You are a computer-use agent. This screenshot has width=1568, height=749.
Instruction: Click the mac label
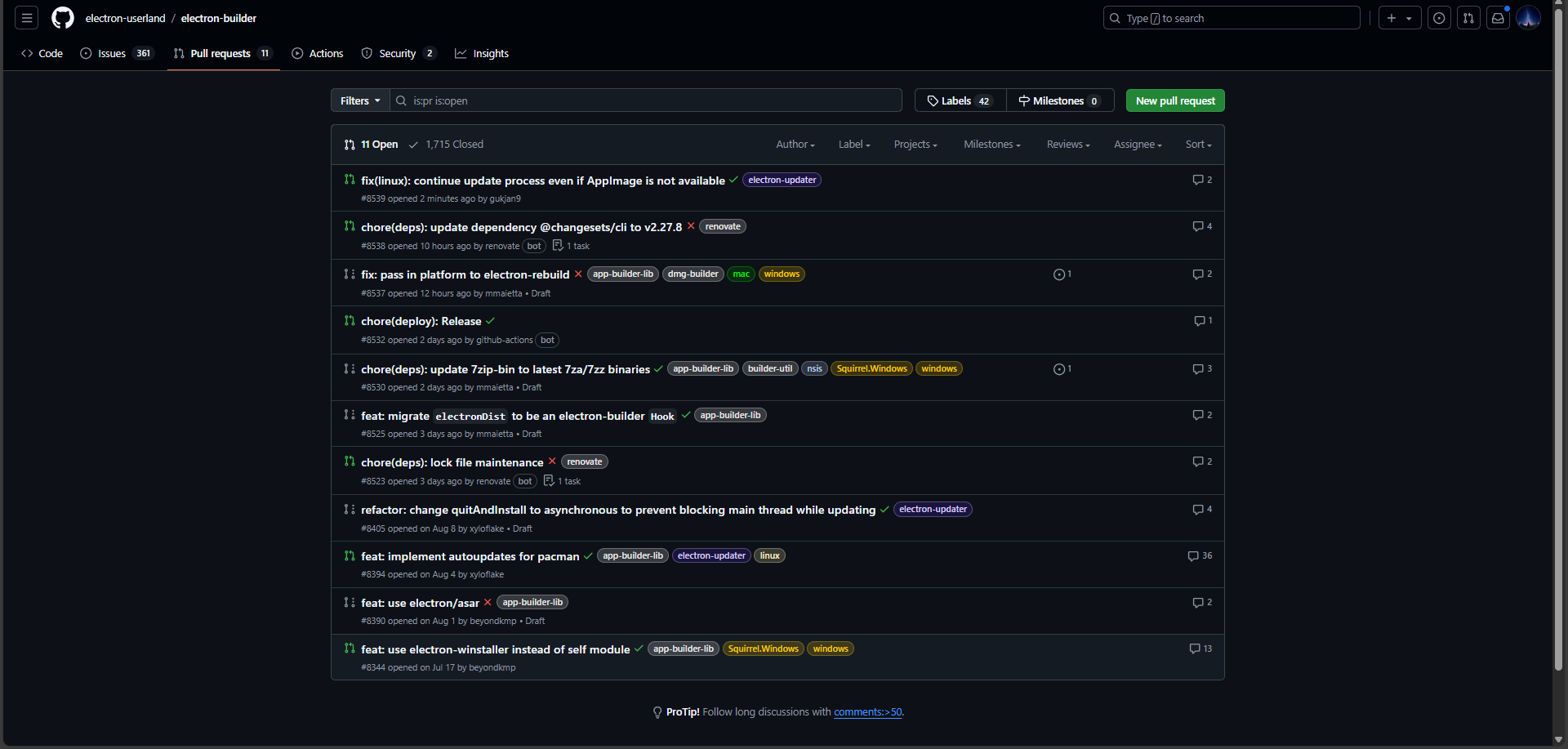tap(742, 274)
